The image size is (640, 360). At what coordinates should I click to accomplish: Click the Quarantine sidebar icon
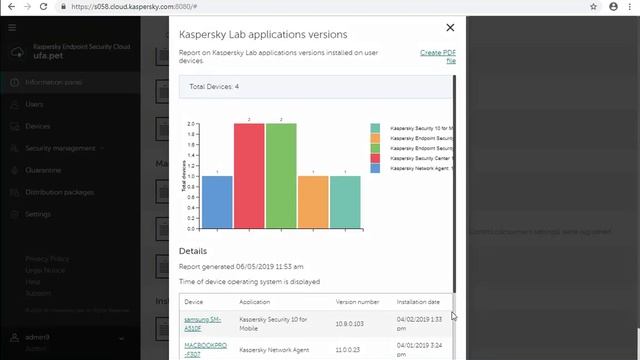coord(15,170)
